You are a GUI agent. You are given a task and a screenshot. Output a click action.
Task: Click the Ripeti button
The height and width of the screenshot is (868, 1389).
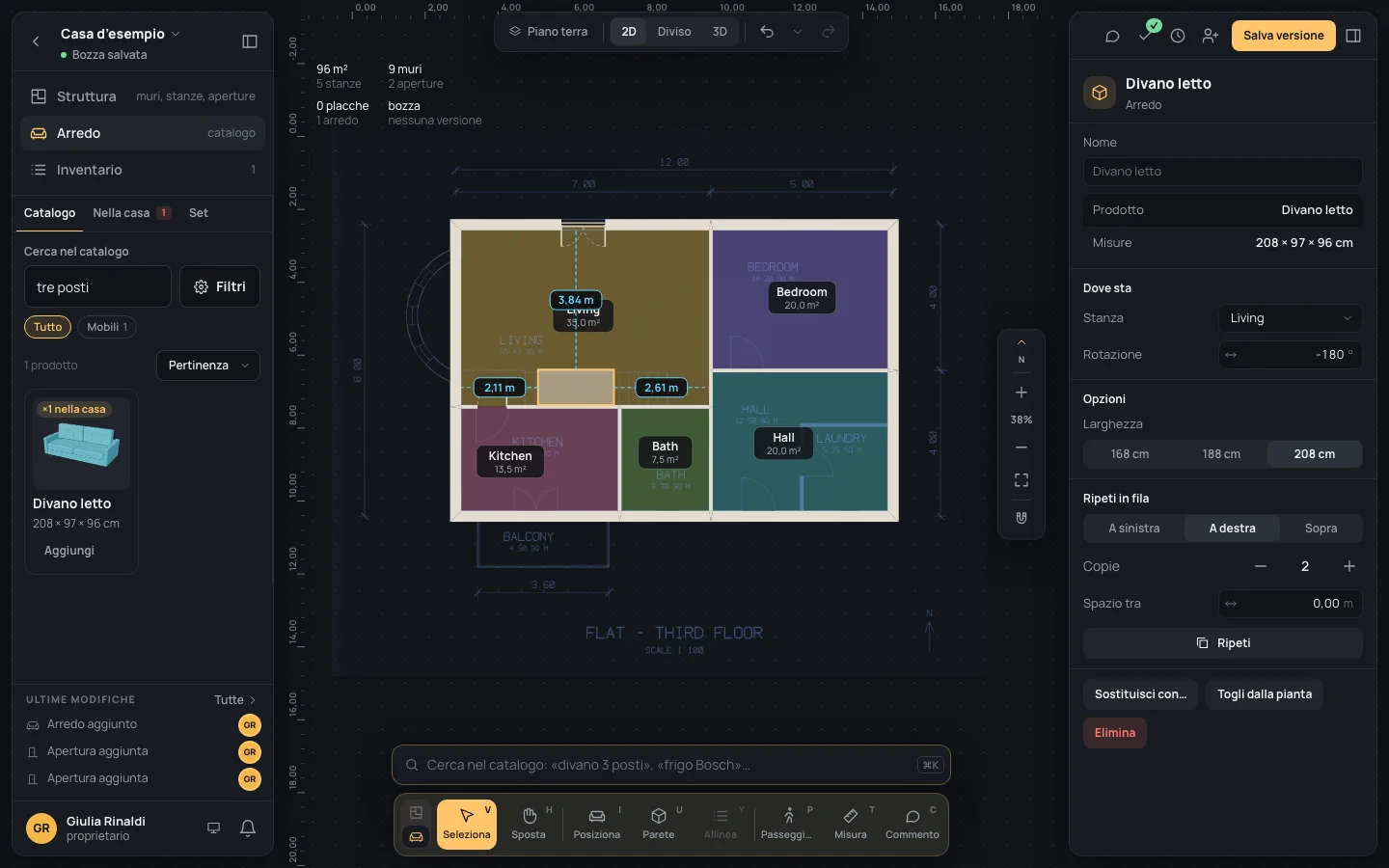(x=1223, y=643)
